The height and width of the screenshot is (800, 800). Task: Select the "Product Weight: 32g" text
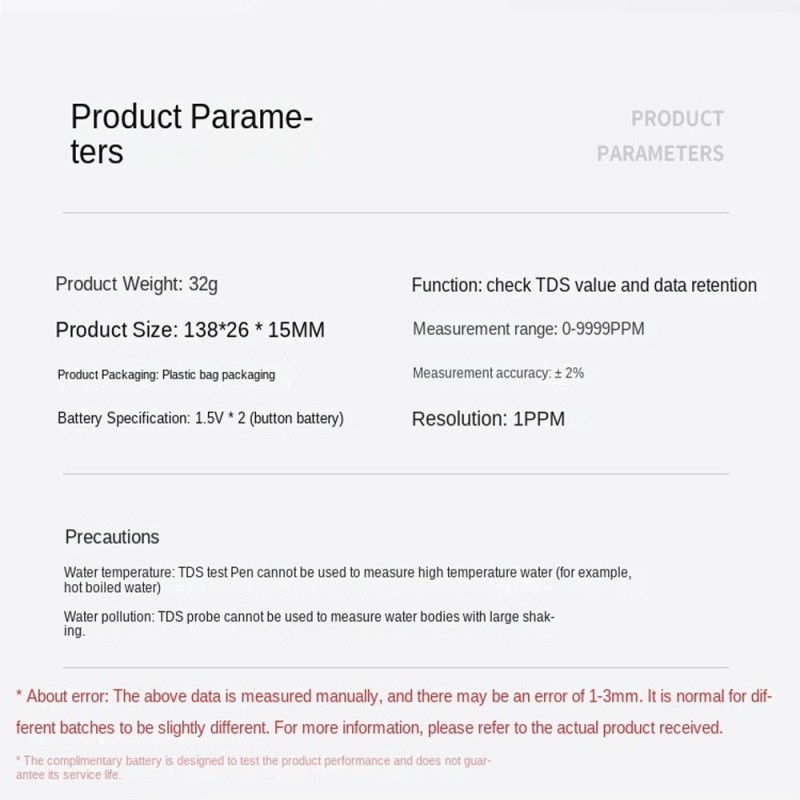tap(136, 284)
